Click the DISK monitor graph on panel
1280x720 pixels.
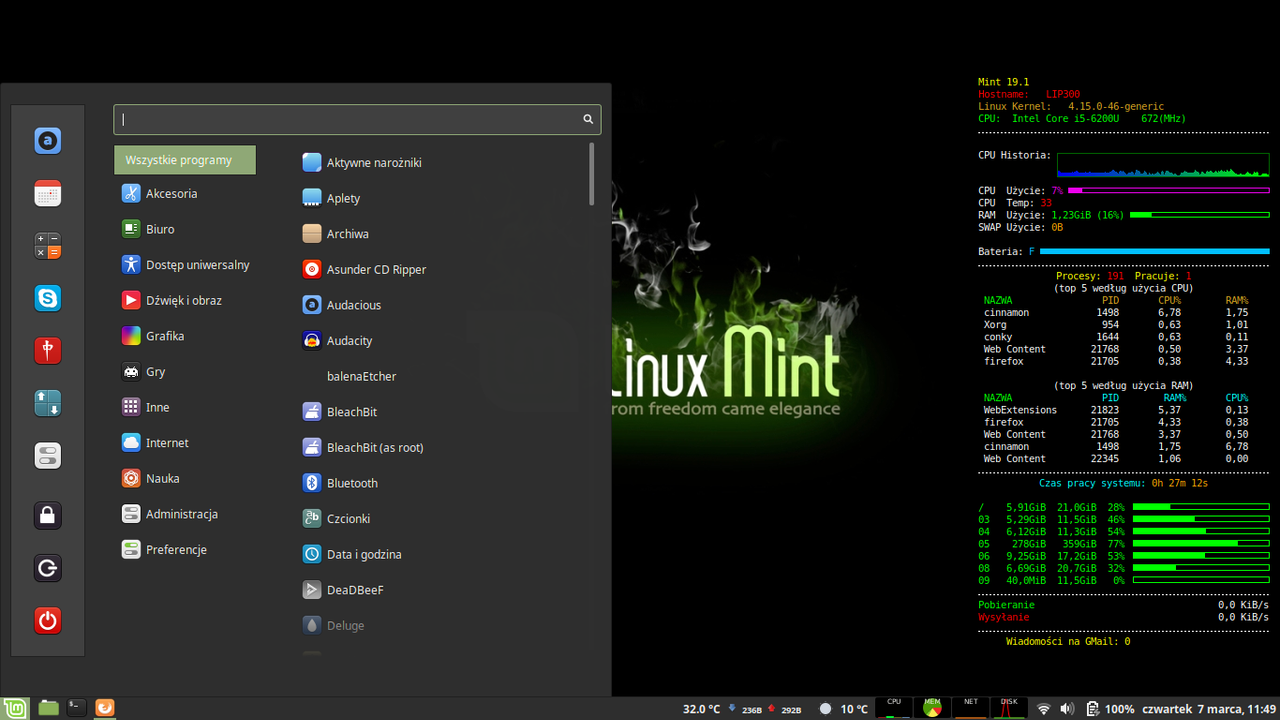1009,708
